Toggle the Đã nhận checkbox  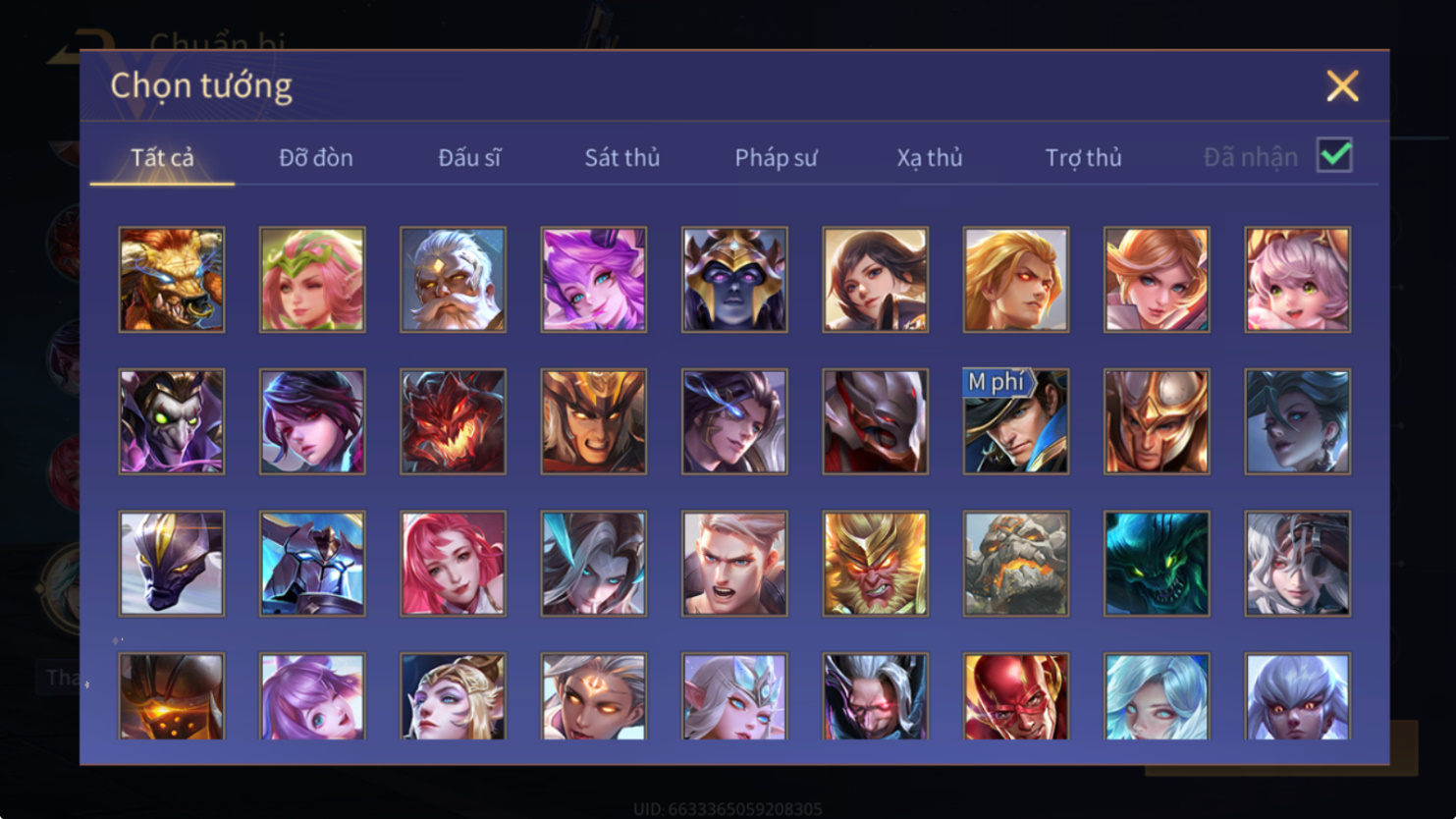click(x=1334, y=155)
